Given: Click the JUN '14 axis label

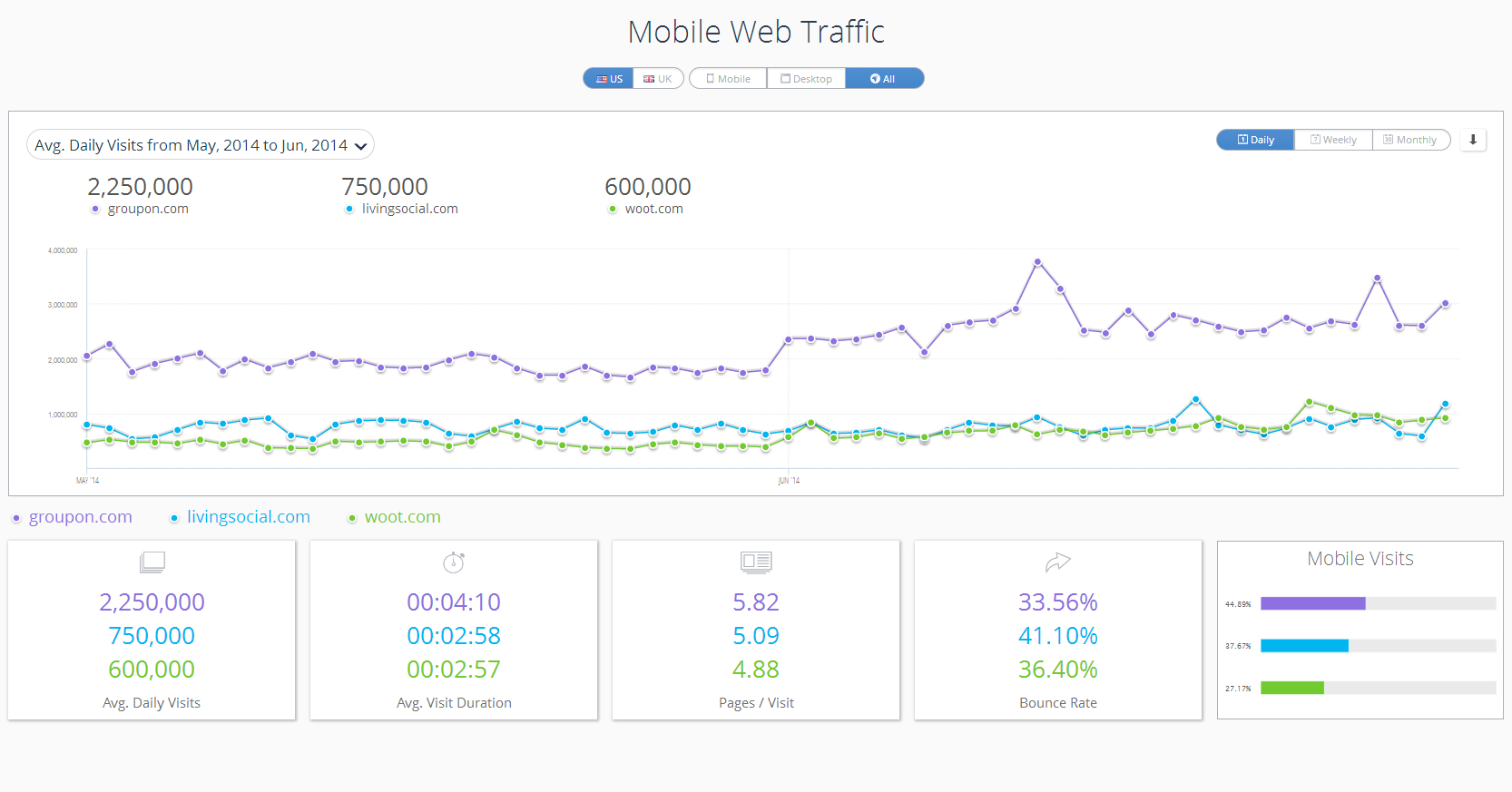Looking at the screenshot, I should 789,481.
